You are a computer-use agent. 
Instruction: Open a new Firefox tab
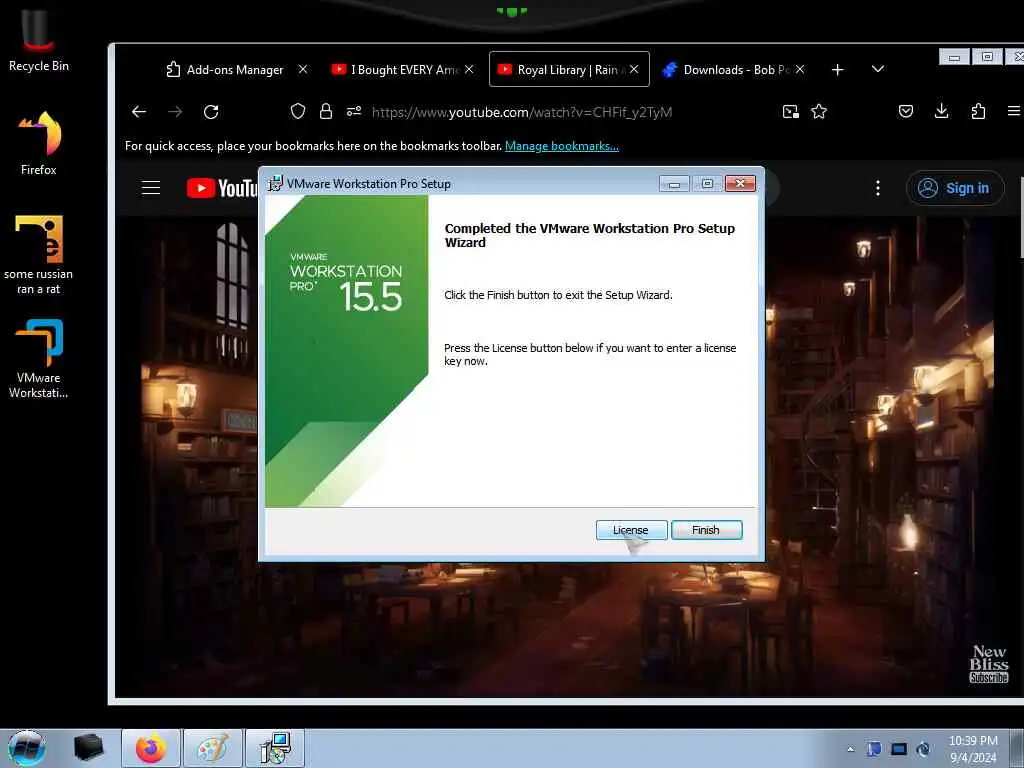[x=838, y=69]
